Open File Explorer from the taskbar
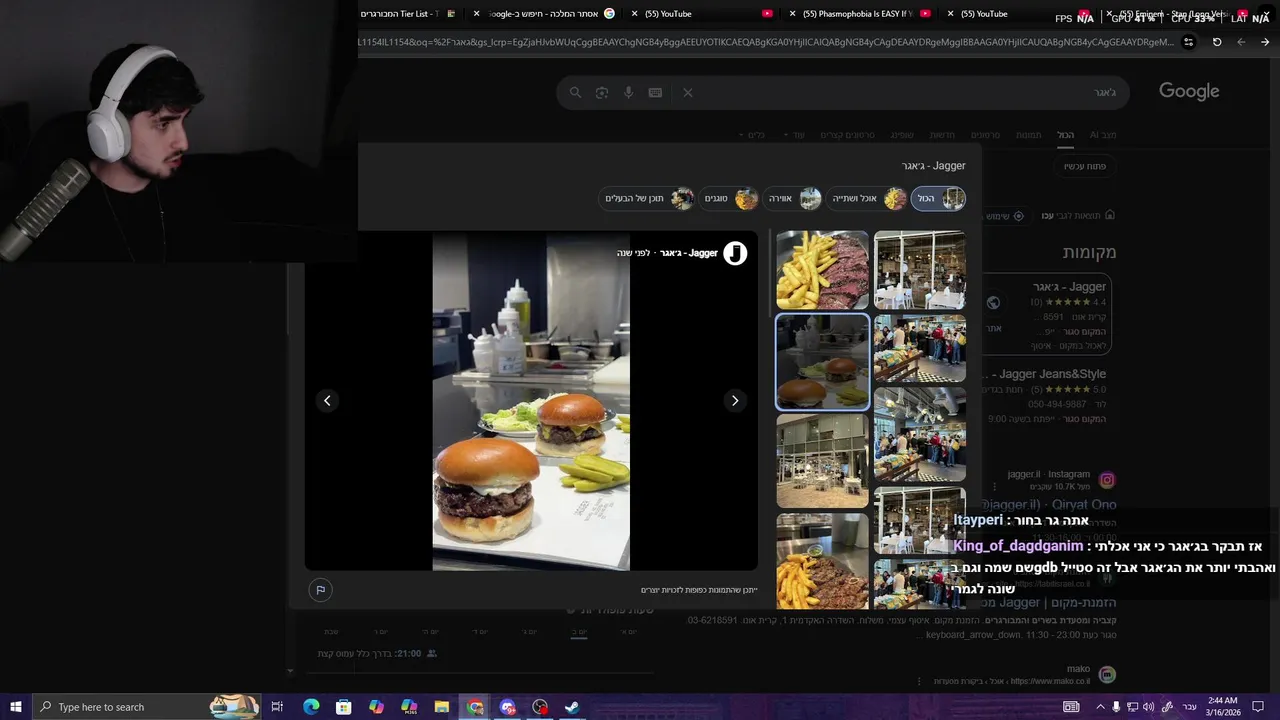The image size is (1280, 720). pos(442,707)
